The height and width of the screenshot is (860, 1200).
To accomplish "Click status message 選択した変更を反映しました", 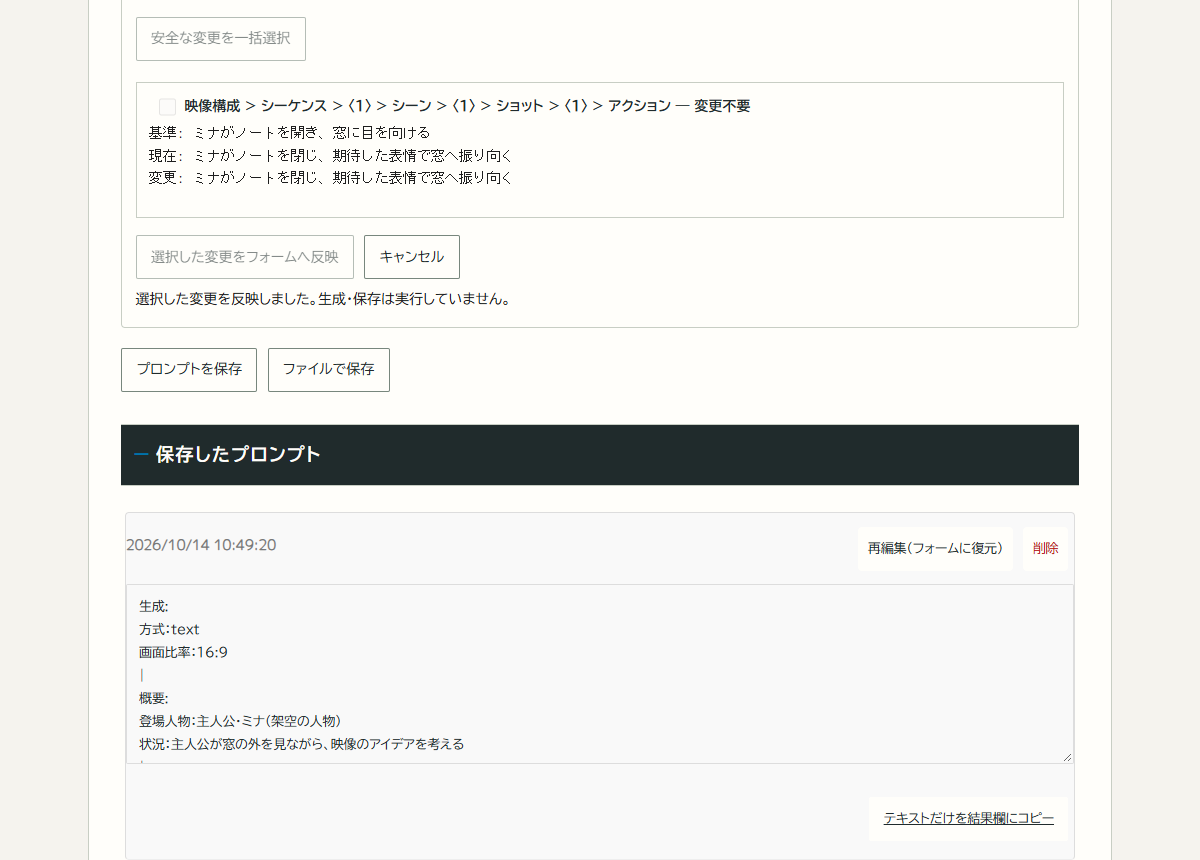I will coord(323,299).
